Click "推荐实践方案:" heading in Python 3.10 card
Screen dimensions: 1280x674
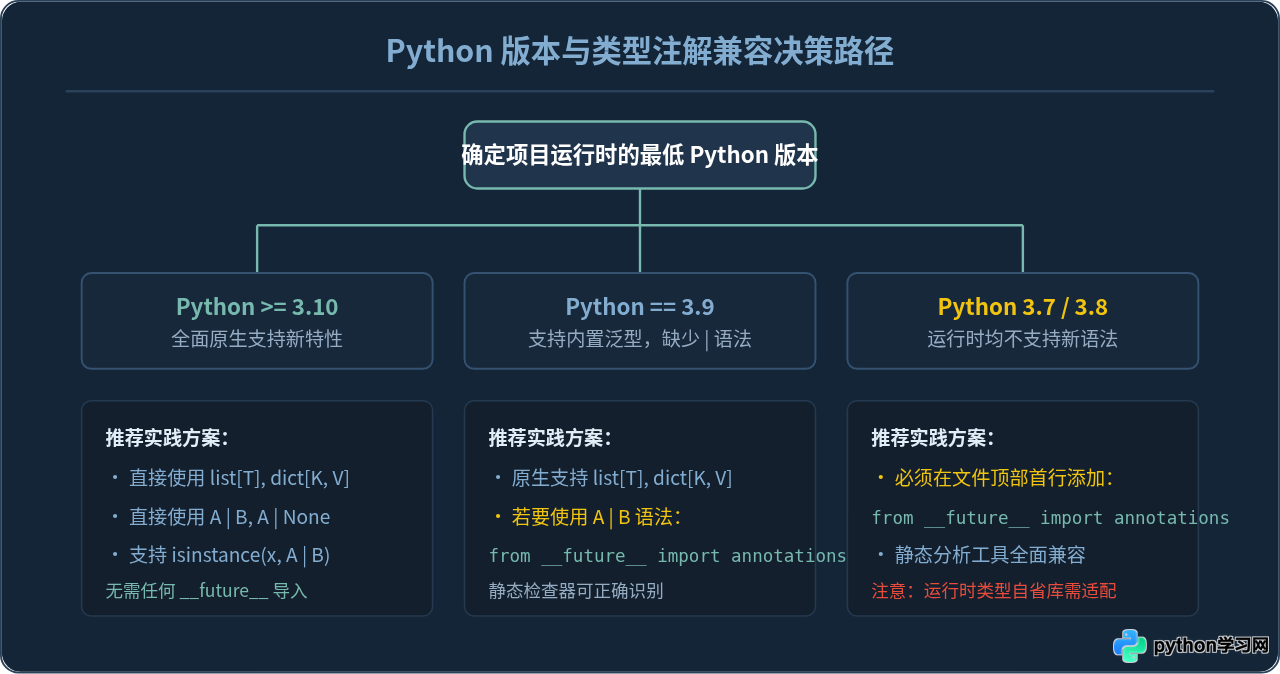point(167,438)
